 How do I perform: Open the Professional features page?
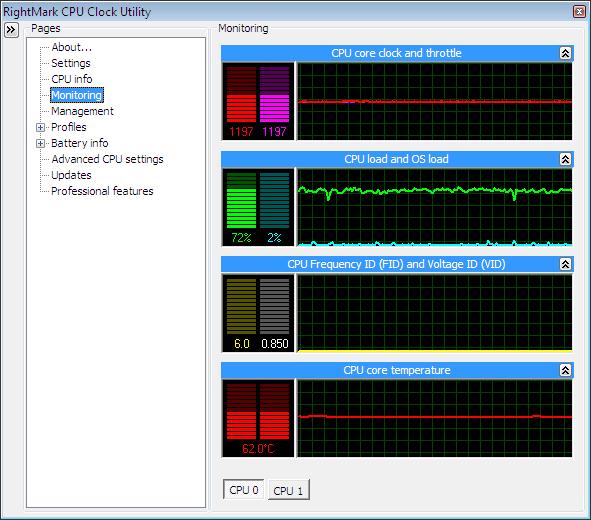coord(102,191)
